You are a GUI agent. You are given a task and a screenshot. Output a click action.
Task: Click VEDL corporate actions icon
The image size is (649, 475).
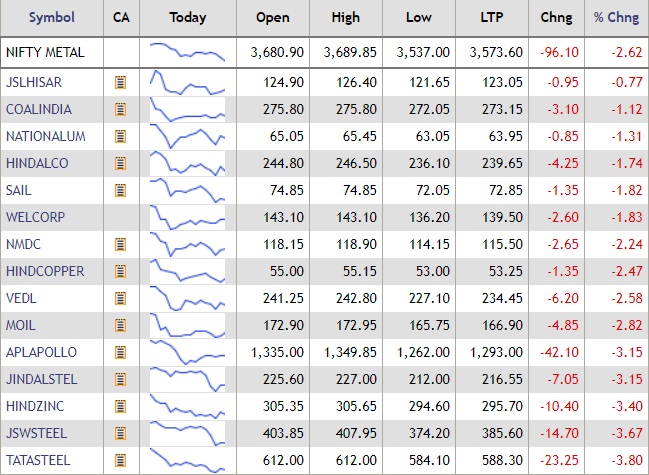tap(121, 298)
